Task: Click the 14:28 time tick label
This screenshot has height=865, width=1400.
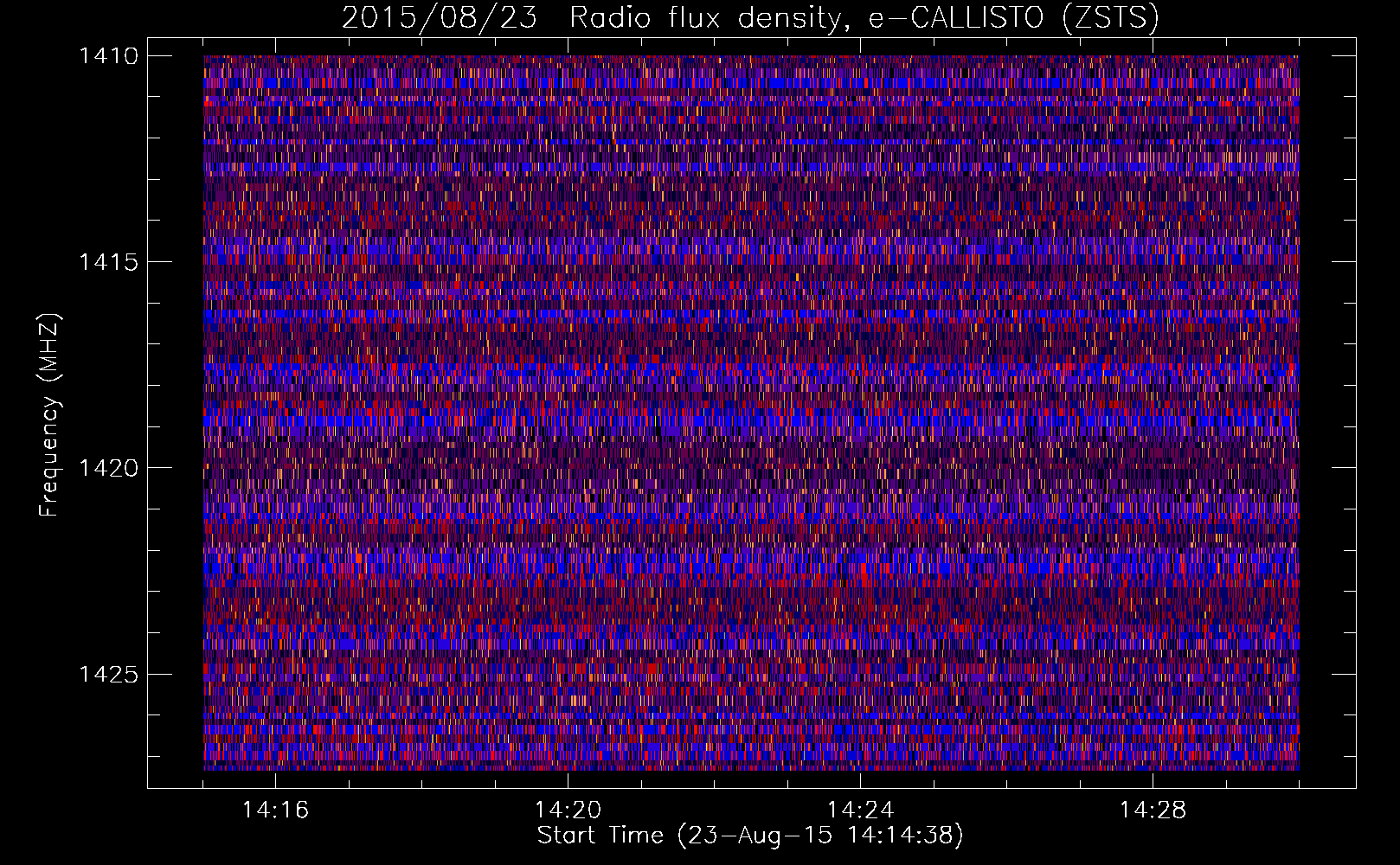Action: pos(1153,811)
